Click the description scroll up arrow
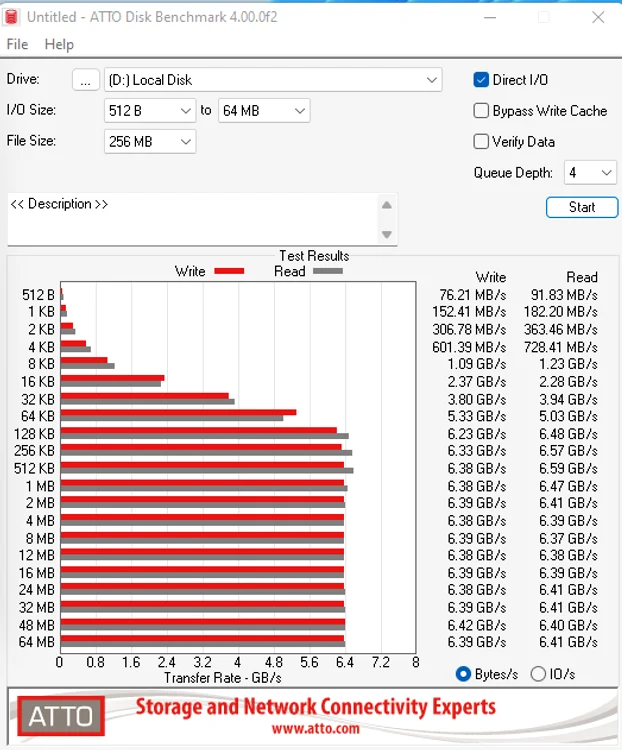The height and width of the screenshot is (750, 622). pos(387,205)
